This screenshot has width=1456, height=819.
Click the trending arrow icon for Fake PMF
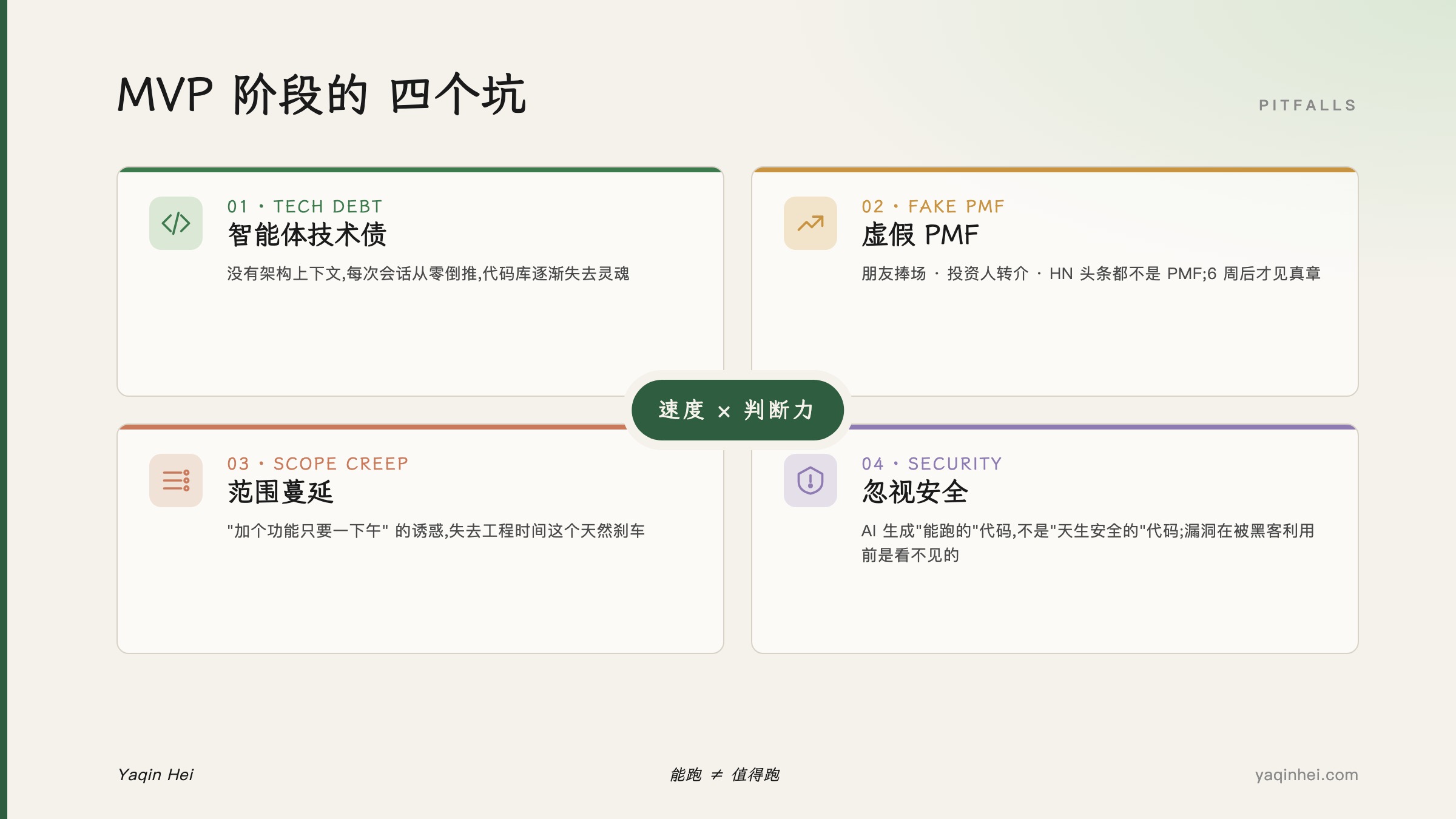pyautogui.click(x=811, y=223)
